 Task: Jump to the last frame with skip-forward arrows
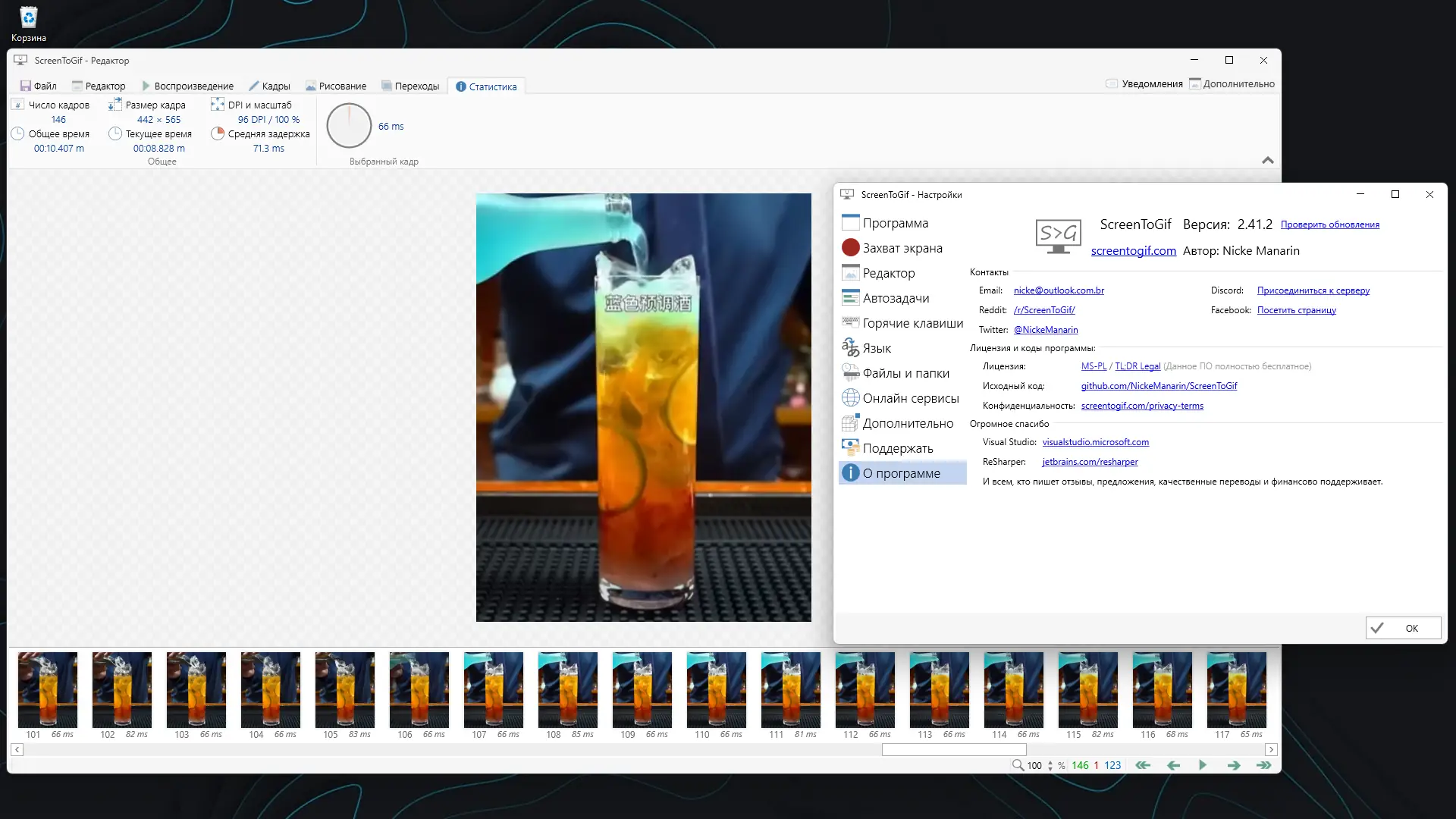click(x=1265, y=765)
